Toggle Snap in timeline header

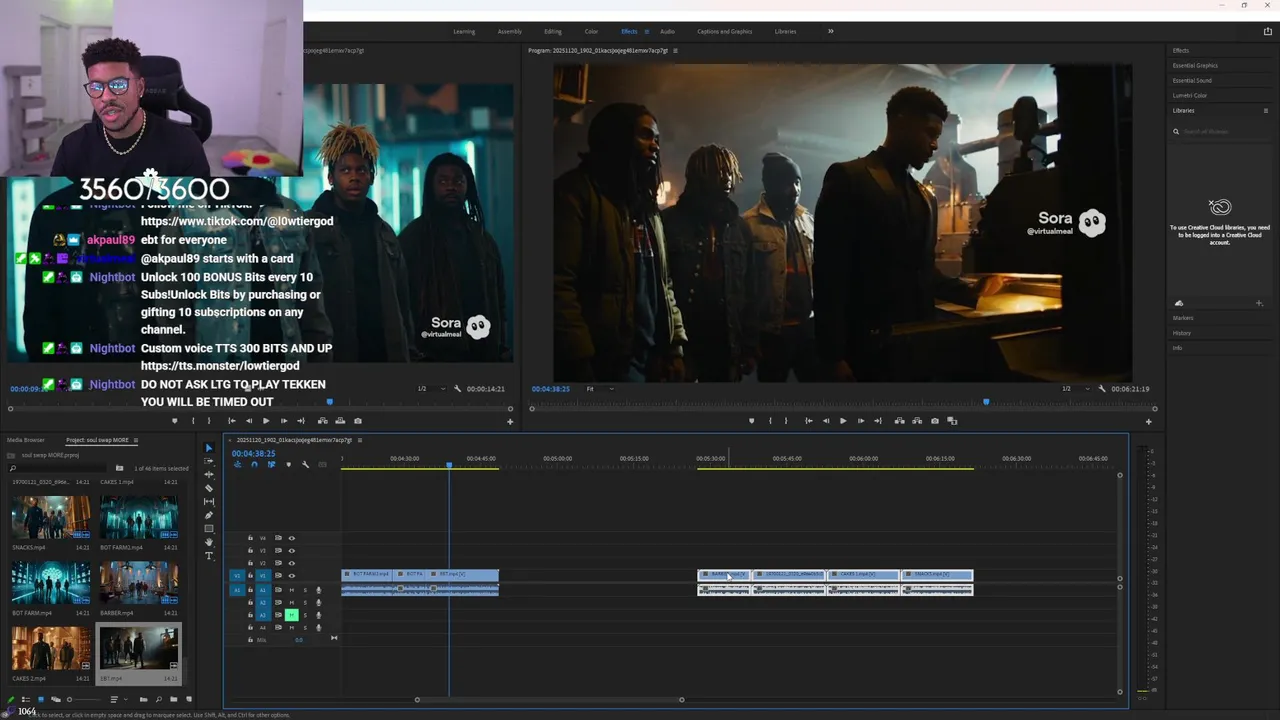click(254, 464)
